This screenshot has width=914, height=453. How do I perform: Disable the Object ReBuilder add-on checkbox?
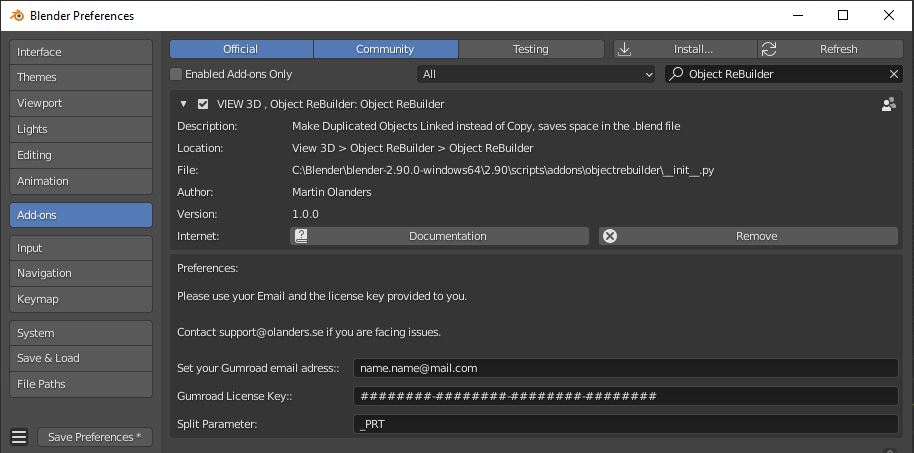click(203, 104)
